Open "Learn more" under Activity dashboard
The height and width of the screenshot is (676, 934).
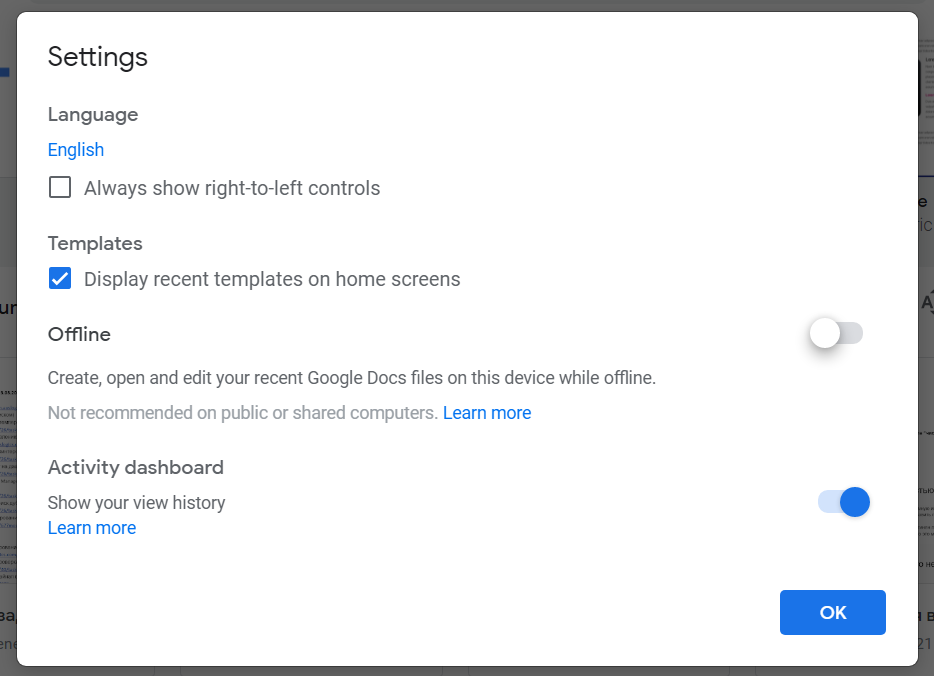[91, 527]
